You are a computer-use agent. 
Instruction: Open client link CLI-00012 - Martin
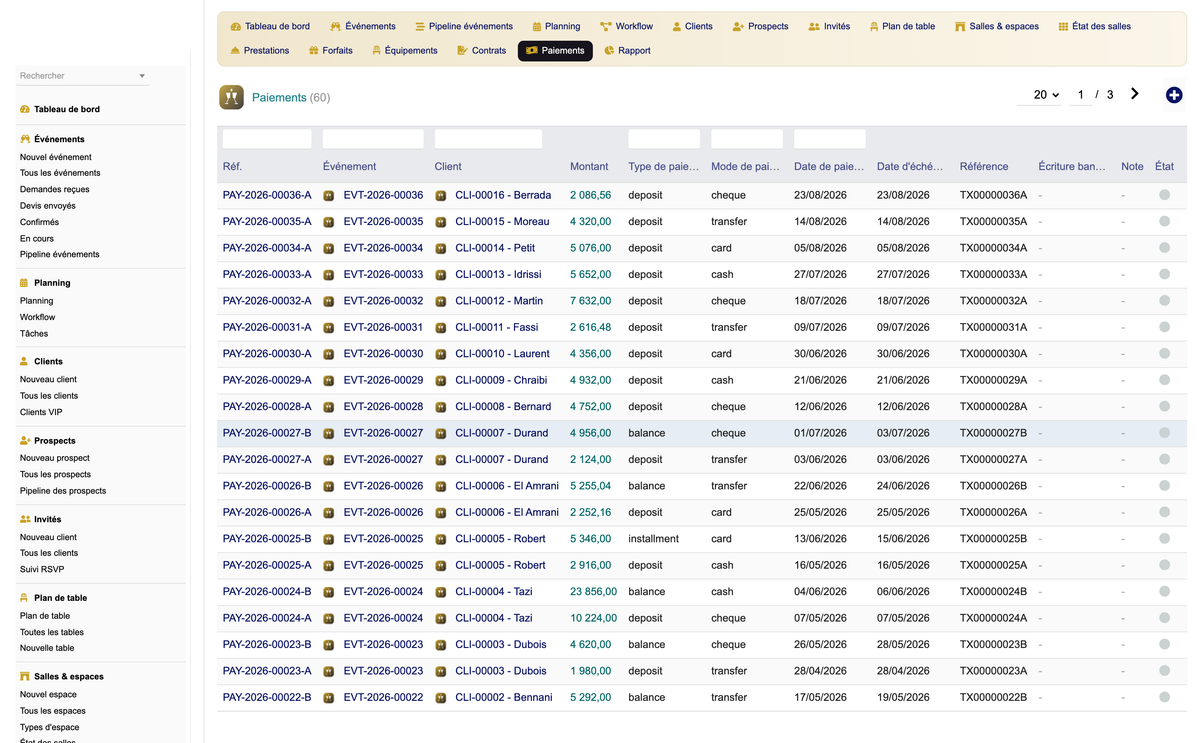[x=499, y=301]
